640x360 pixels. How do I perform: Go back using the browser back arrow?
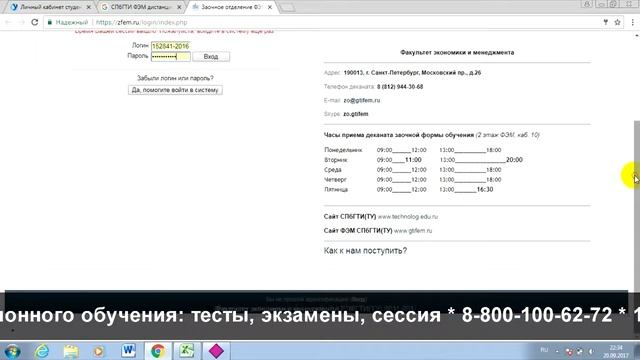tap(8, 22)
